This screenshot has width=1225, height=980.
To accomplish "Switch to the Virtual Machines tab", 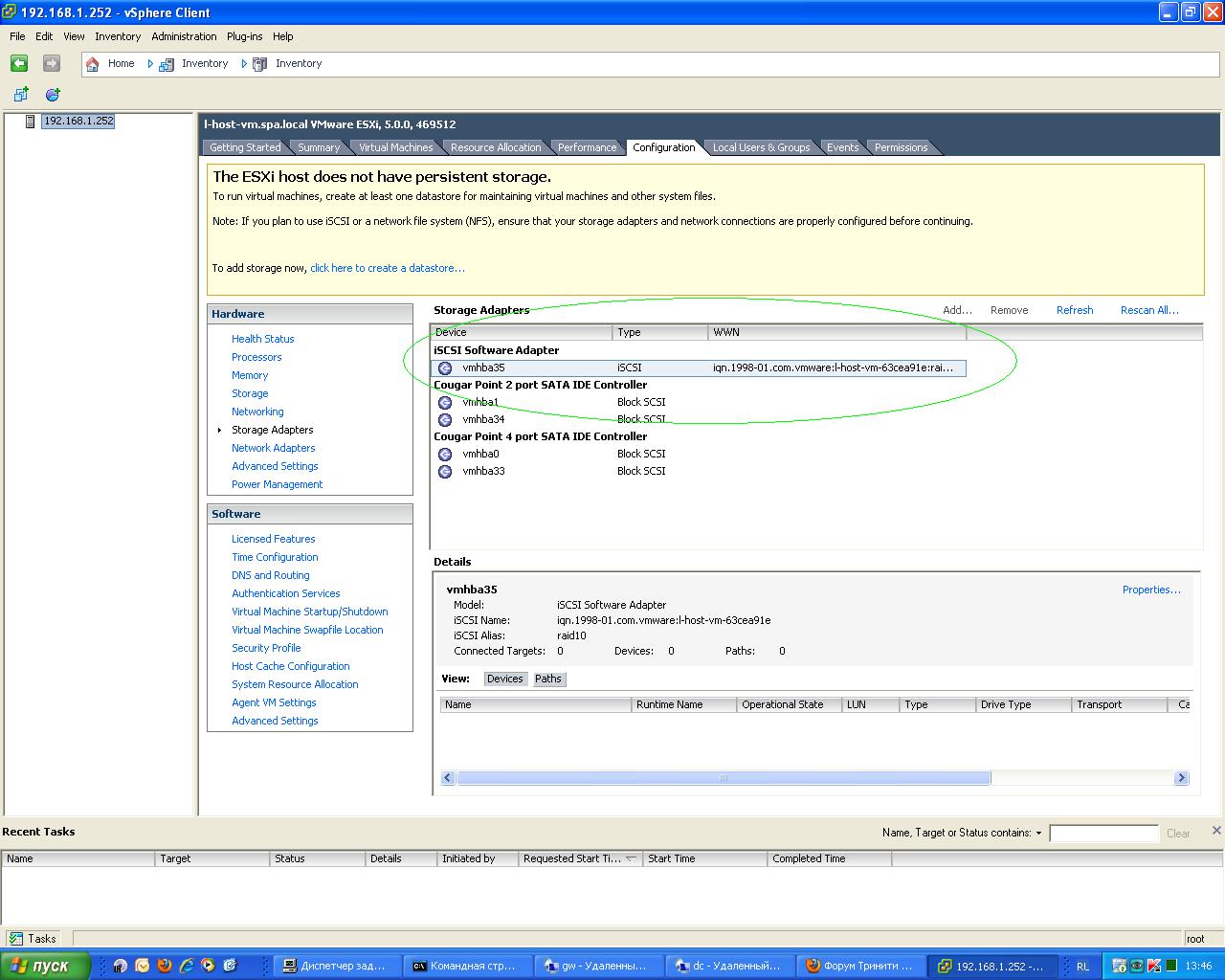I will pos(395,147).
